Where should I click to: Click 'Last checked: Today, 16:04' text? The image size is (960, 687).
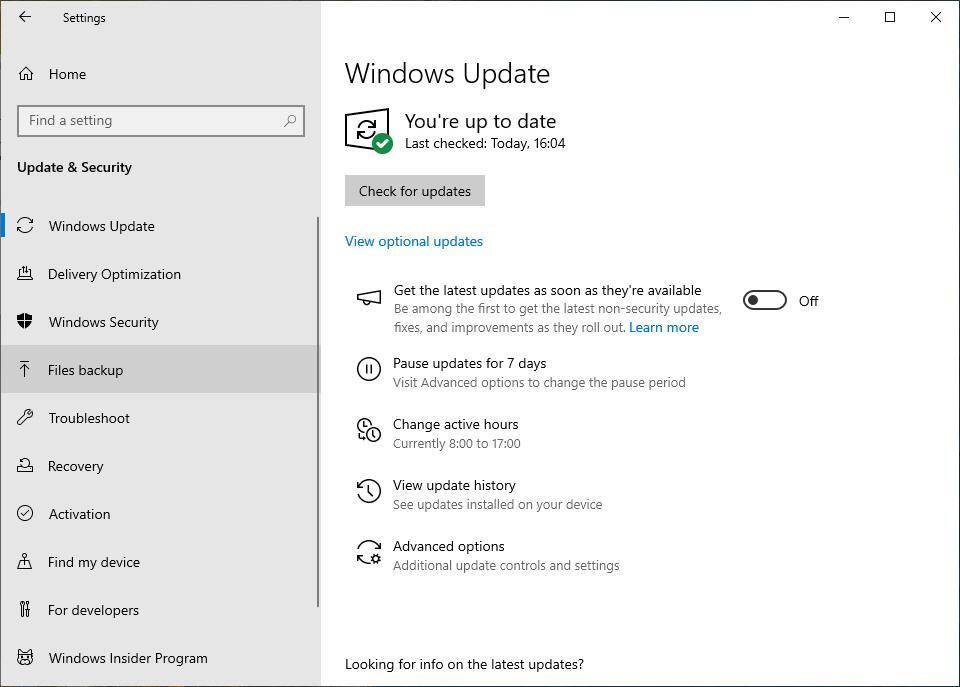[485, 143]
